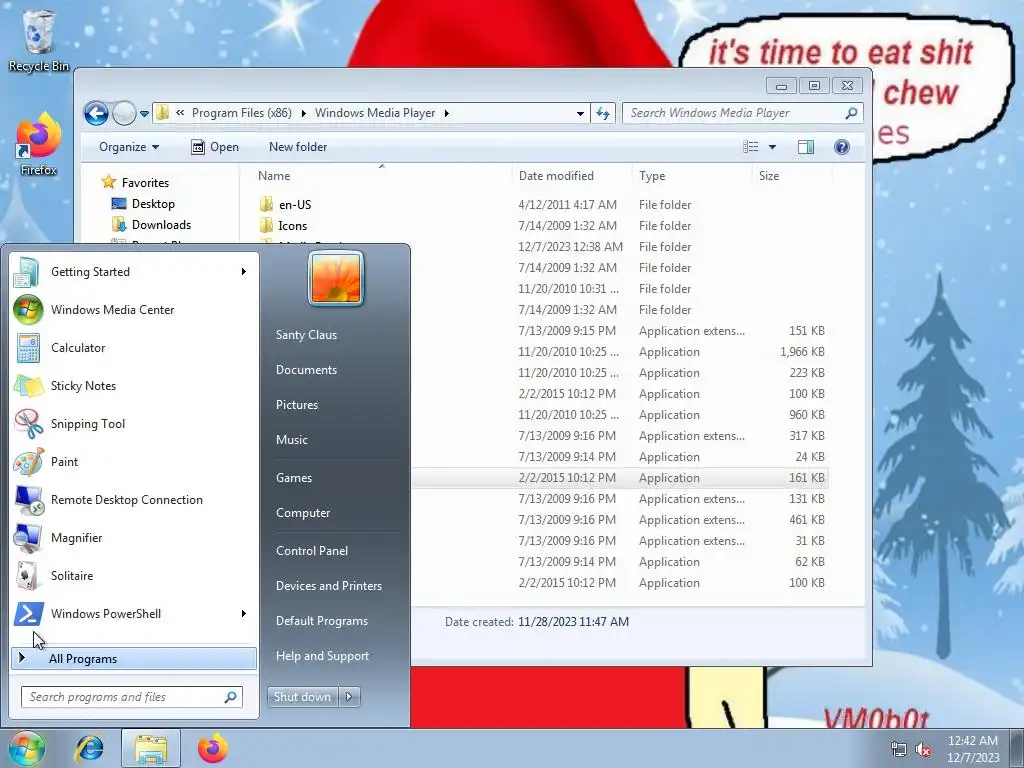Expand Getting Started submenu arrow

point(244,272)
